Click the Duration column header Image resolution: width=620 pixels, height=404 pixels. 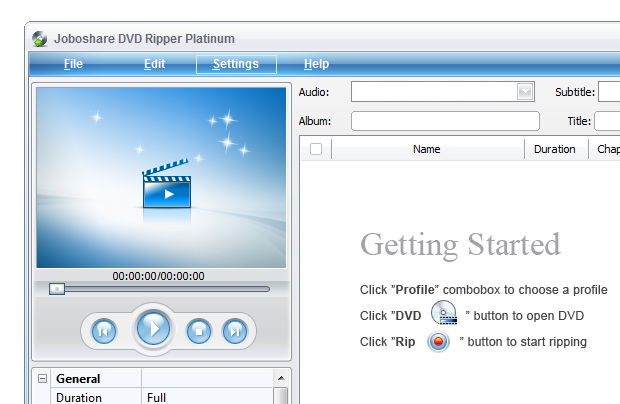[x=556, y=149]
